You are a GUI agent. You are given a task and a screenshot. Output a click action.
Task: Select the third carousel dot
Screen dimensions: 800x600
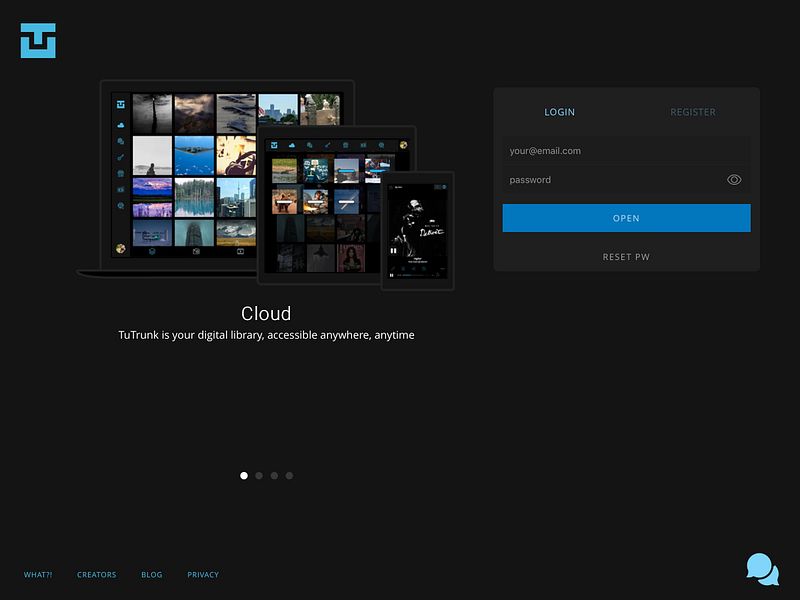274,476
